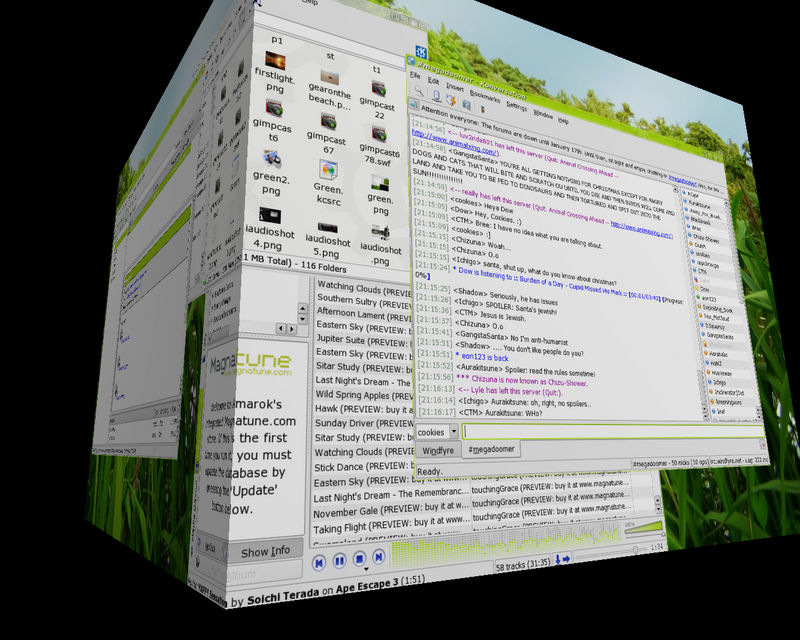This screenshot has width=800, height=640.
Task: Open the Settings menu in Konversation
Action: [x=516, y=106]
